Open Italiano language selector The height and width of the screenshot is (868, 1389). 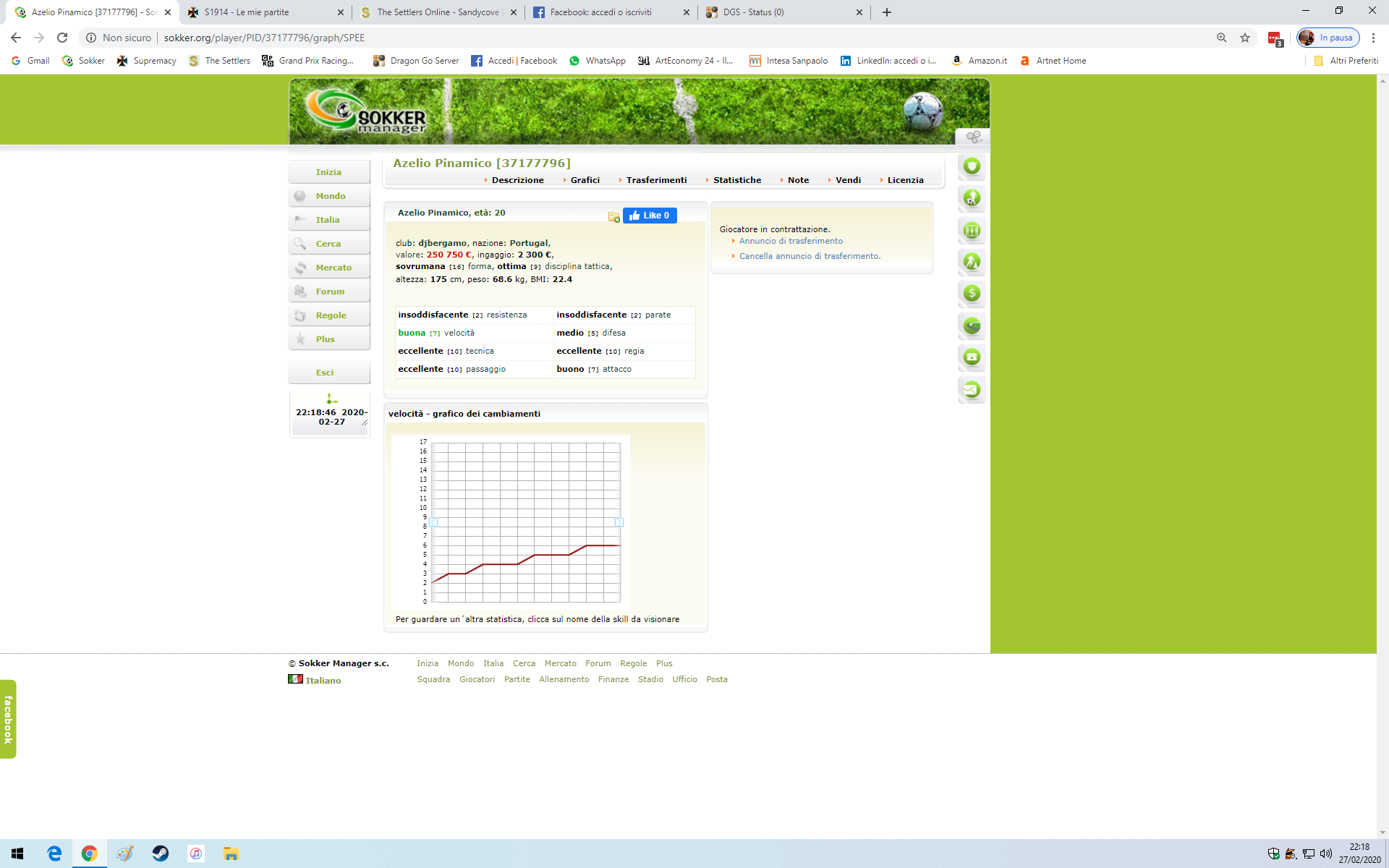point(323,681)
